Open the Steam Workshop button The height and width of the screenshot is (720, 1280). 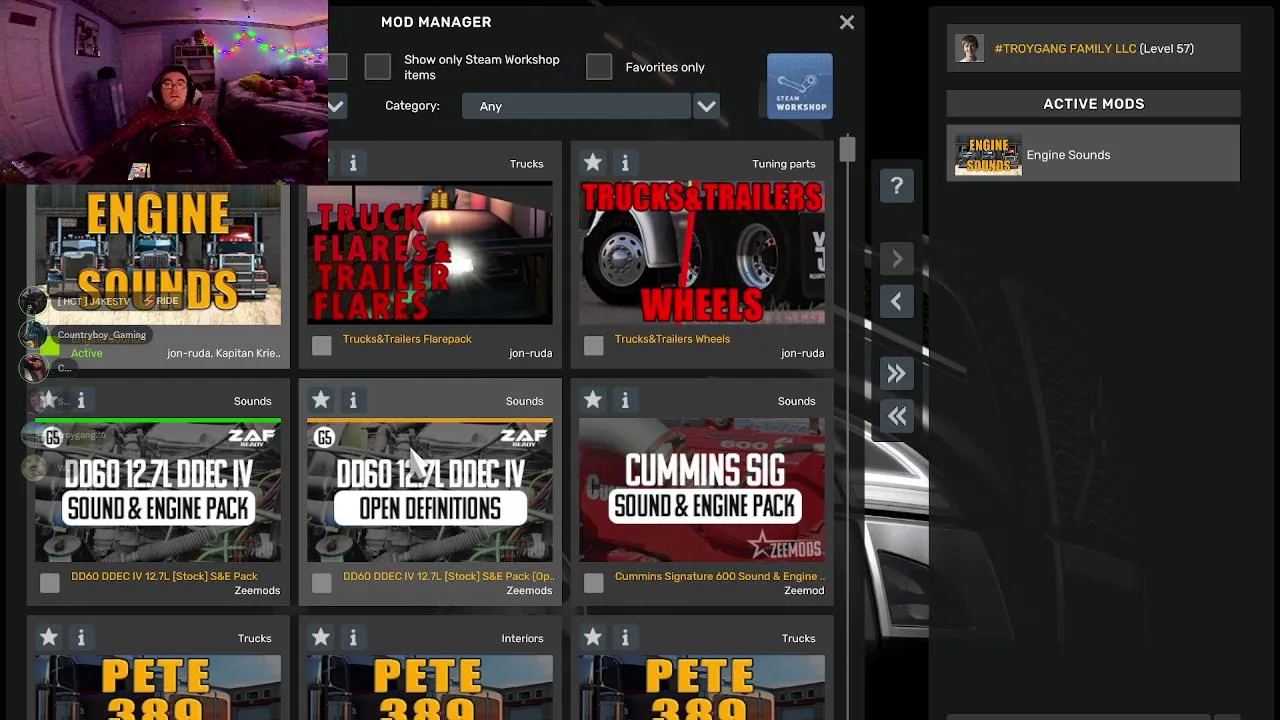[799, 86]
